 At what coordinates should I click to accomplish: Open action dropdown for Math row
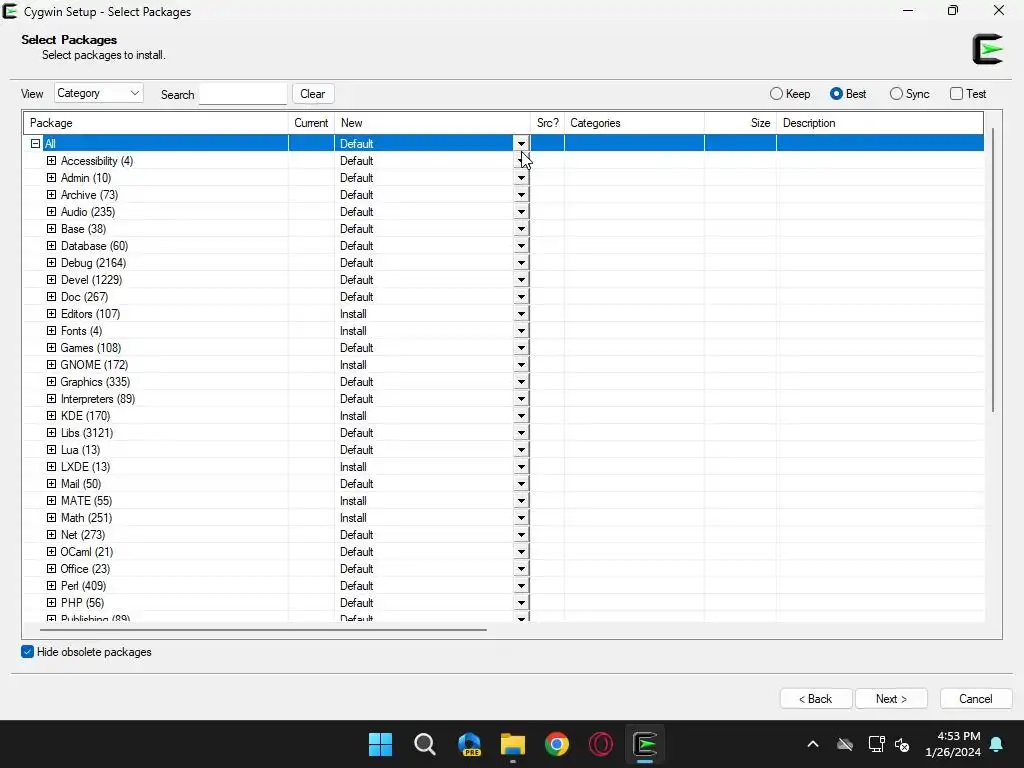click(521, 518)
